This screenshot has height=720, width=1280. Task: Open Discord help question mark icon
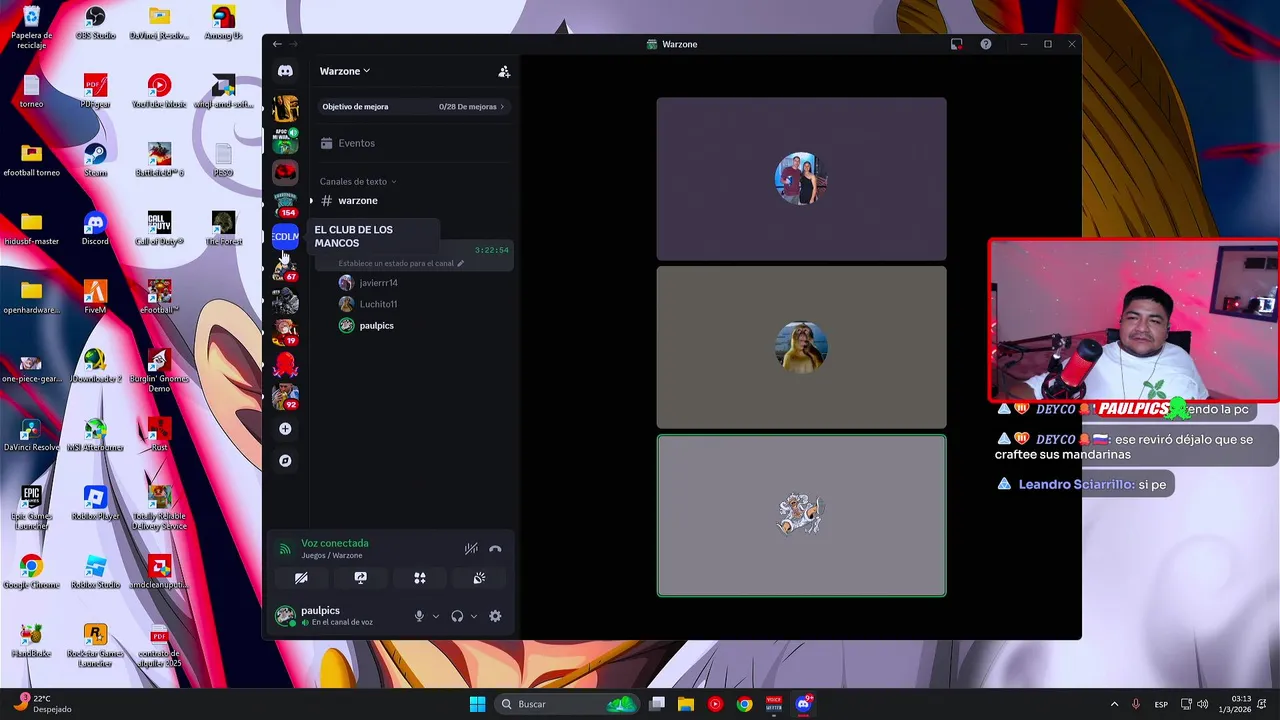pos(986,44)
